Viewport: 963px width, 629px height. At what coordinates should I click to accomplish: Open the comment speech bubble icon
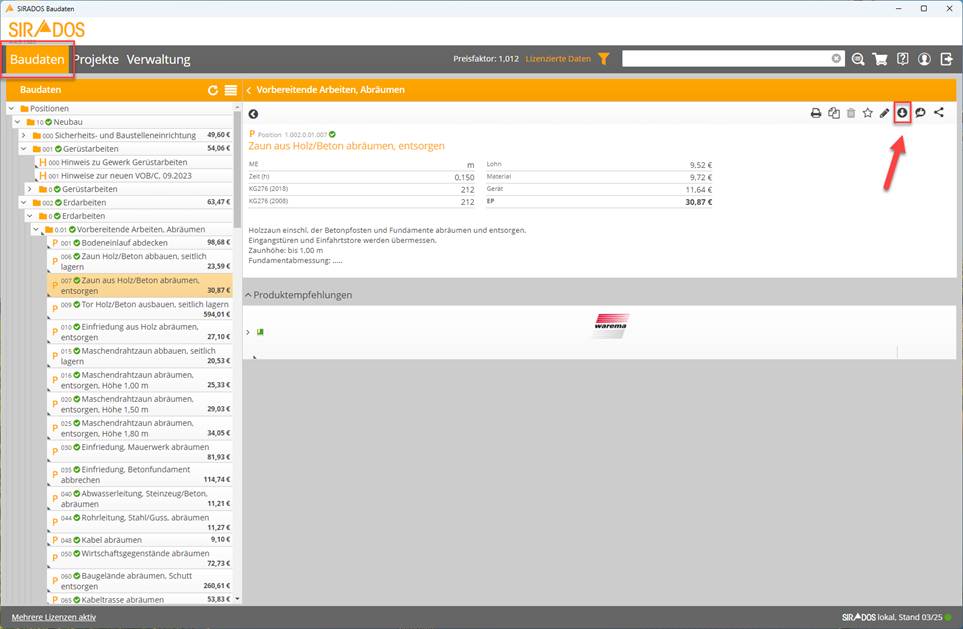point(920,113)
